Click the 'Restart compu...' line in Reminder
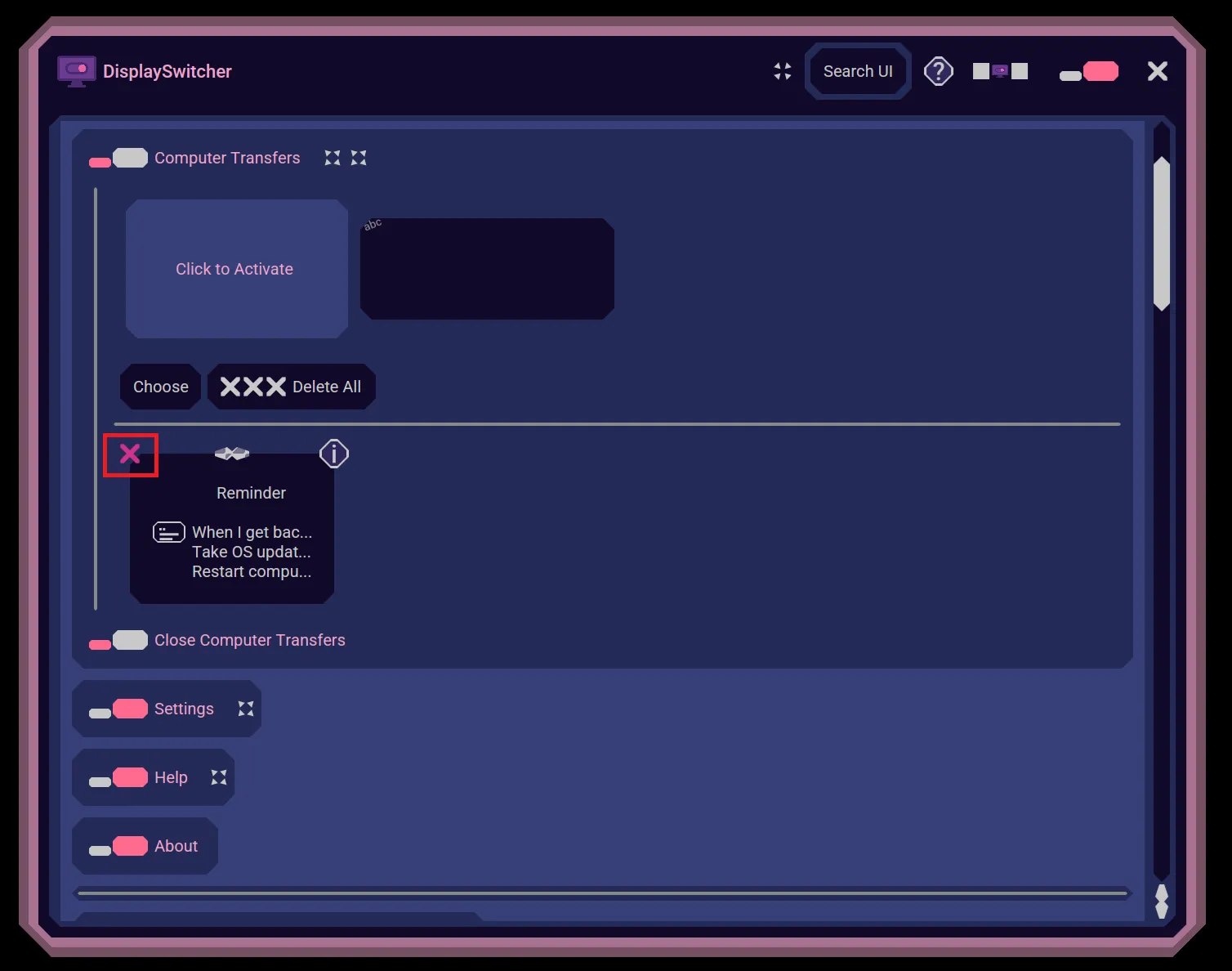This screenshot has height=971, width=1232. point(252,571)
